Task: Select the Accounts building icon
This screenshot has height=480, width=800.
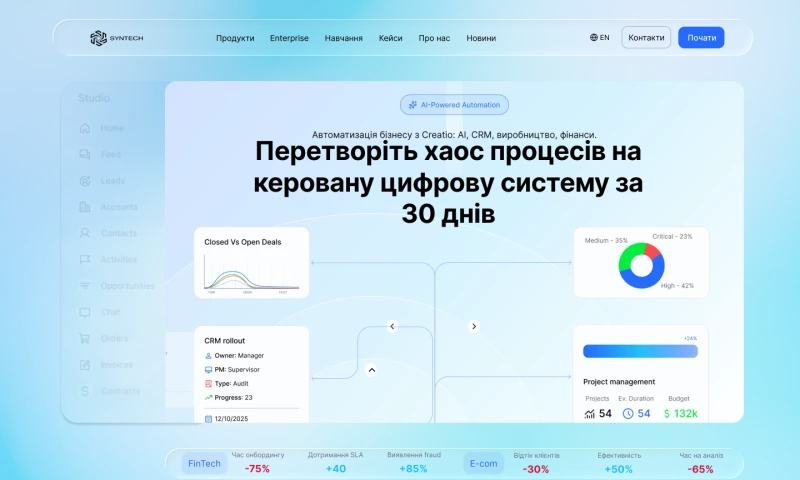Action: tap(85, 207)
